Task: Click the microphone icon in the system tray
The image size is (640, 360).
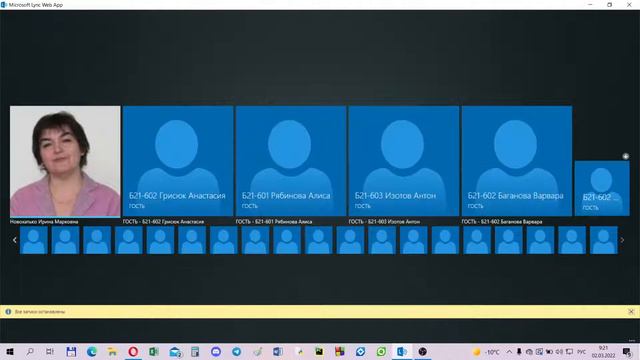Action: (x=519, y=351)
